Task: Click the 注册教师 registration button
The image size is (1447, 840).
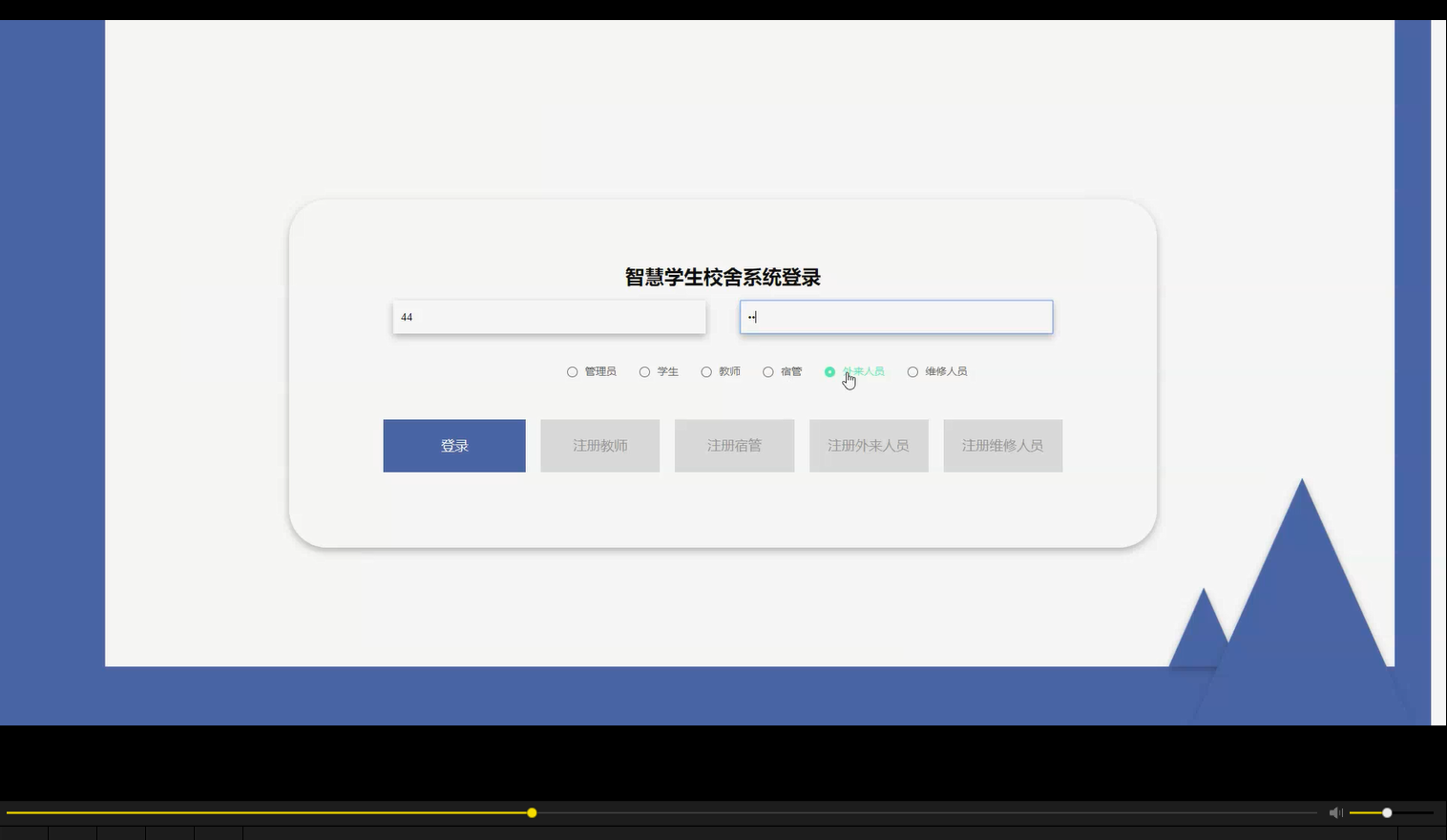Action: (599, 445)
